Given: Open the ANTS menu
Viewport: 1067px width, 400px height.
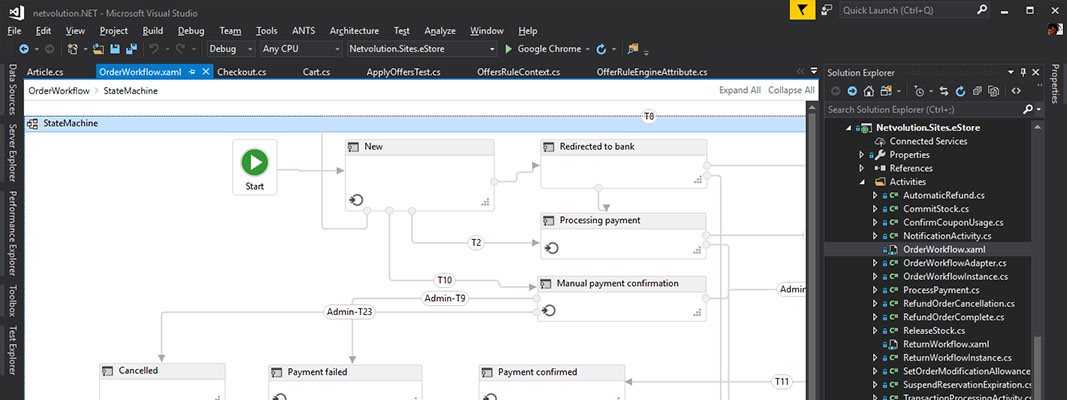Looking at the screenshot, I should [x=303, y=31].
